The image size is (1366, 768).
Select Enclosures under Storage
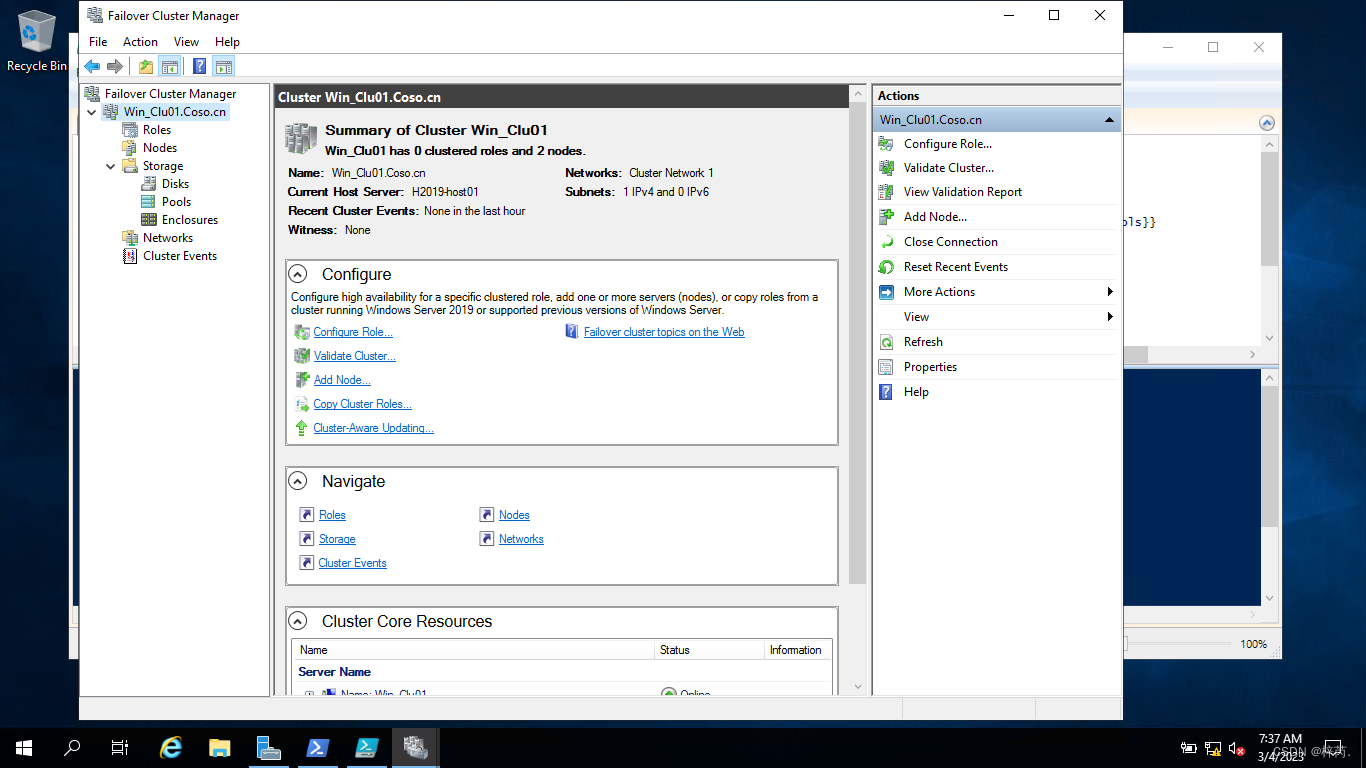coord(190,220)
